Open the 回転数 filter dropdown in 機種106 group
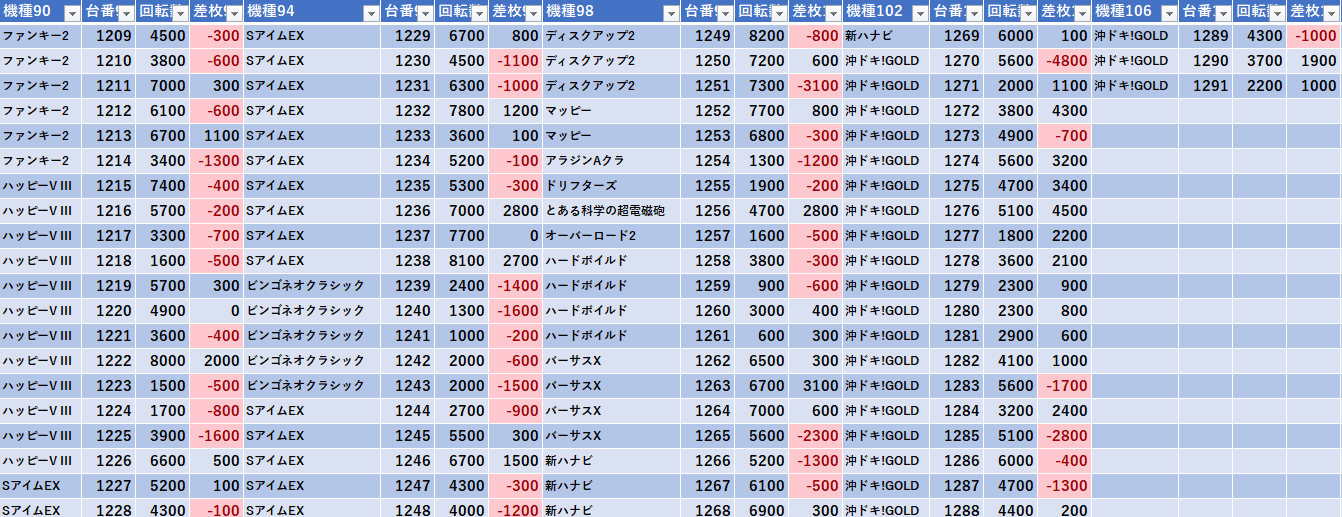This screenshot has height=517, width=1342. click(1277, 12)
